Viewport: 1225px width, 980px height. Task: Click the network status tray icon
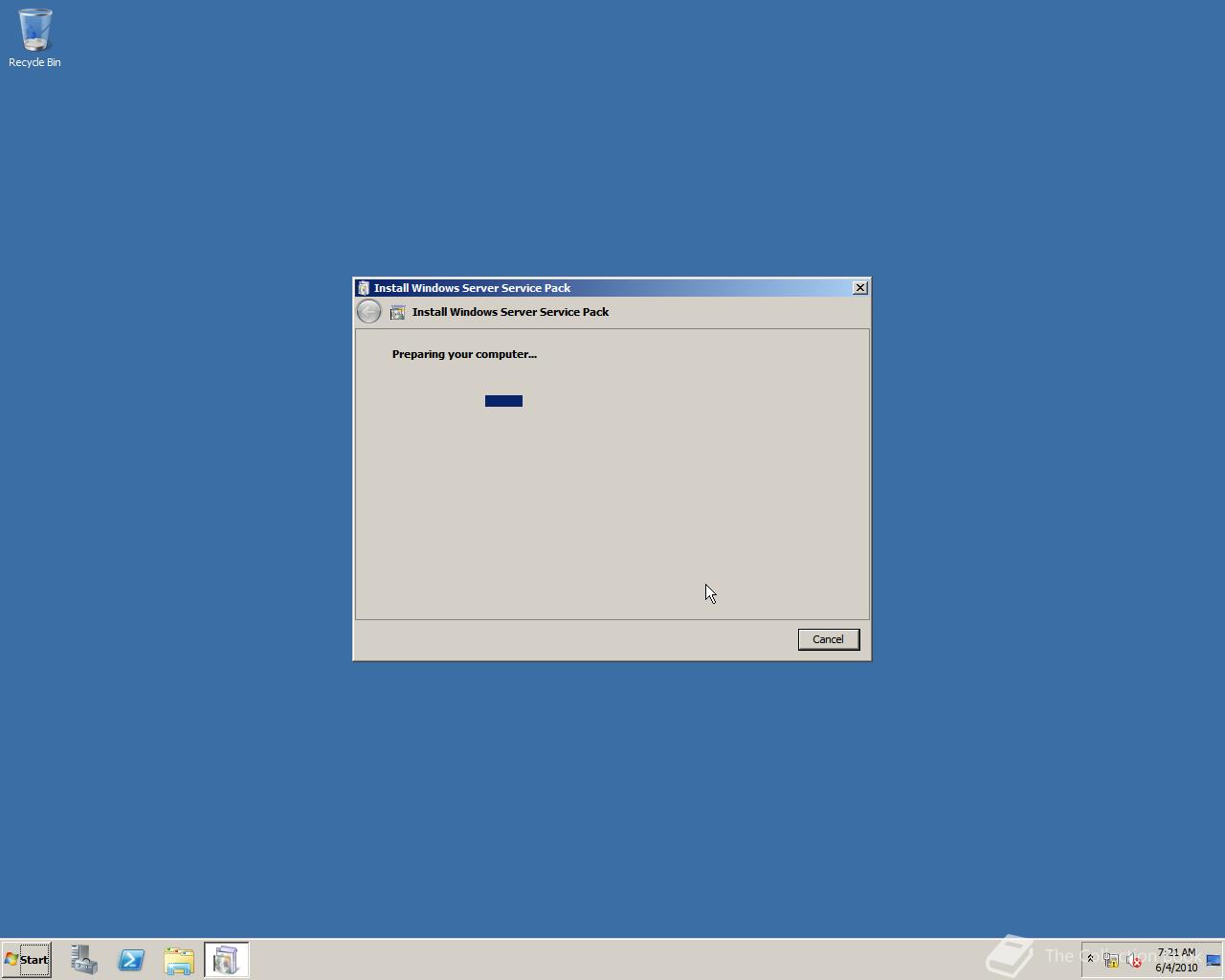[1111, 960]
